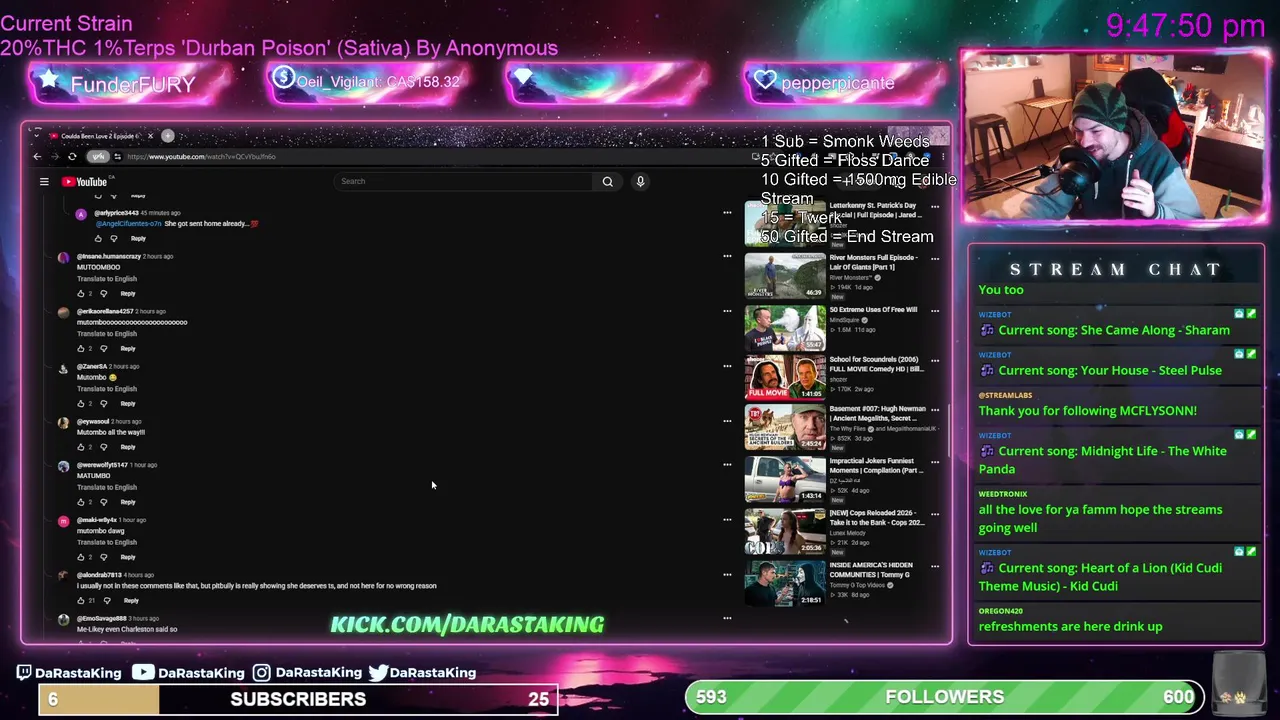
Task: Open the @erikaorellana4257 commenter avatar
Action: coord(64,313)
